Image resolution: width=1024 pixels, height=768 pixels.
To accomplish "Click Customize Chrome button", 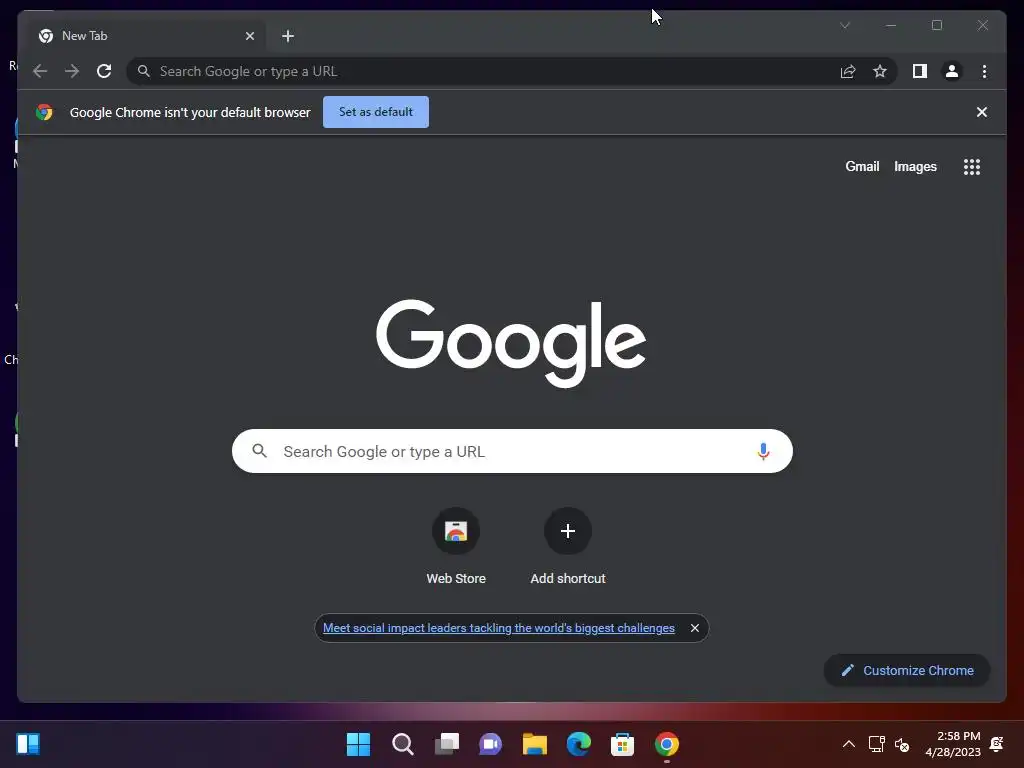I will (907, 670).
